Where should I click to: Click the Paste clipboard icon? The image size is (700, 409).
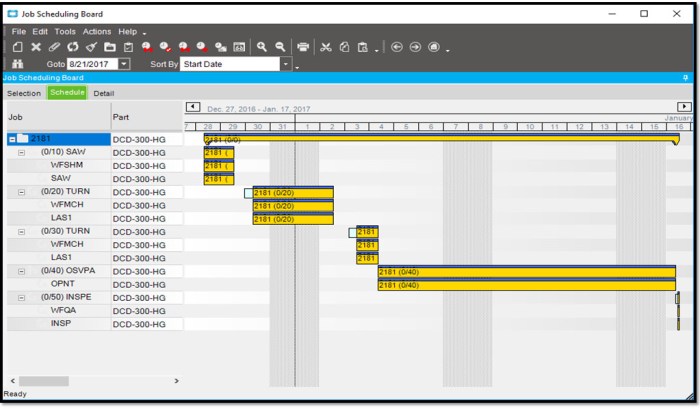coord(362,47)
